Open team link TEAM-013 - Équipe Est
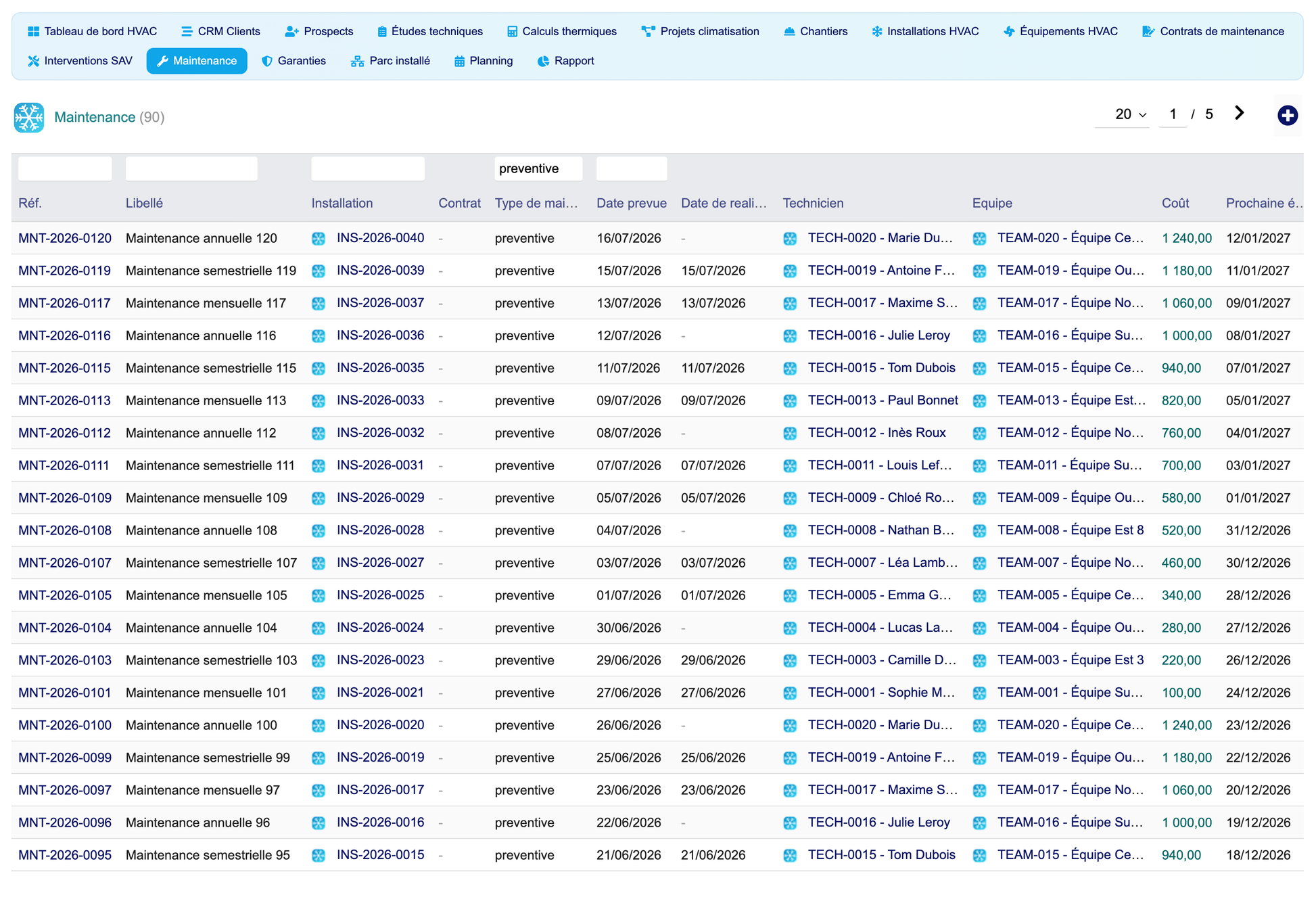This screenshot has height=924, width=1316. (1072, 400)
